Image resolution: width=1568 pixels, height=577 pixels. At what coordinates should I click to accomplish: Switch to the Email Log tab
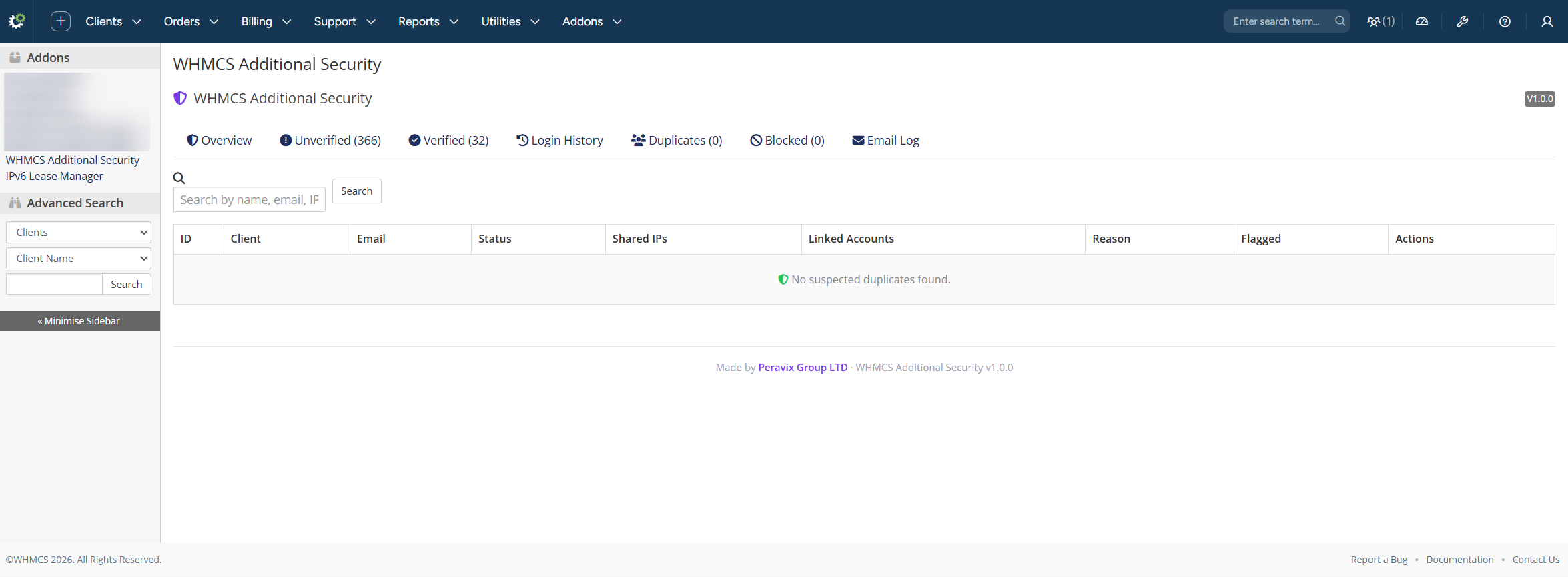[x=886, y=140]
